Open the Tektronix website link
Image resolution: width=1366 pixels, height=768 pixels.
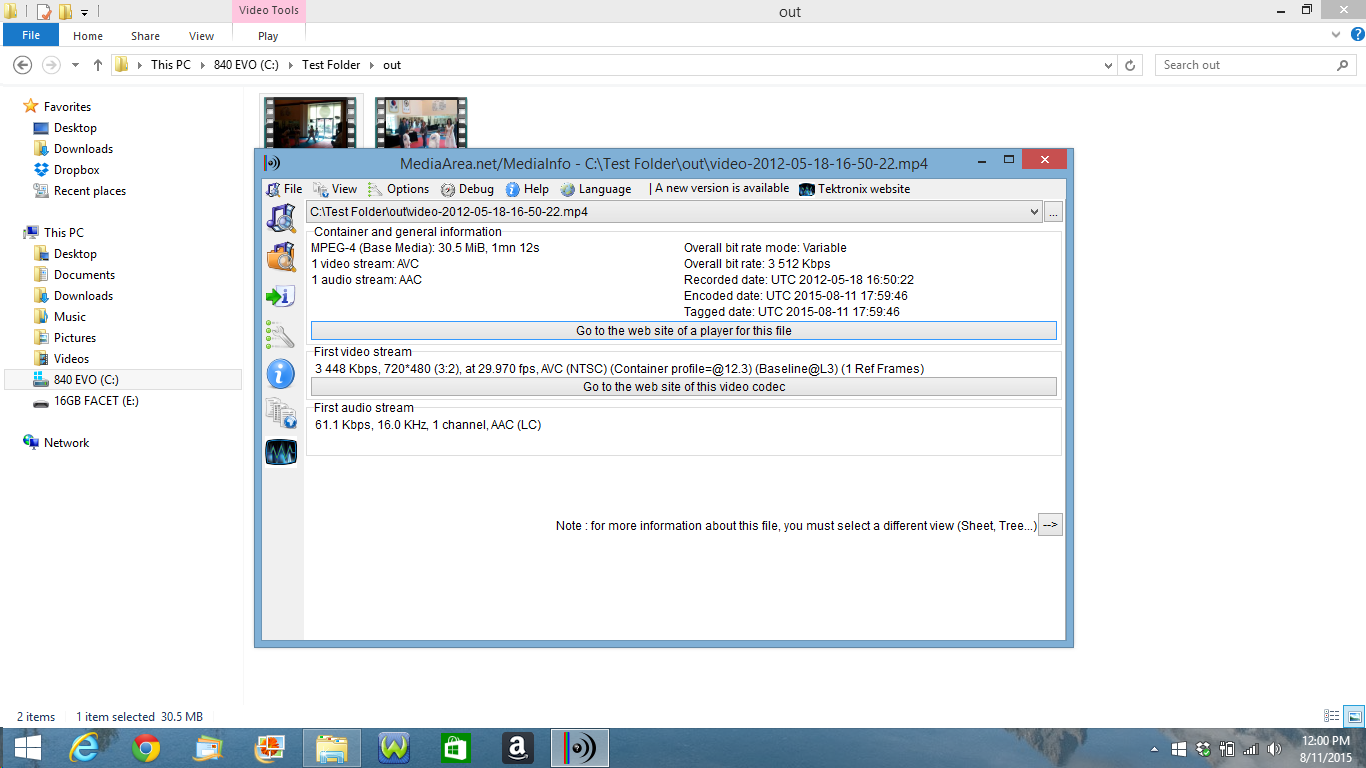(855, 189)
